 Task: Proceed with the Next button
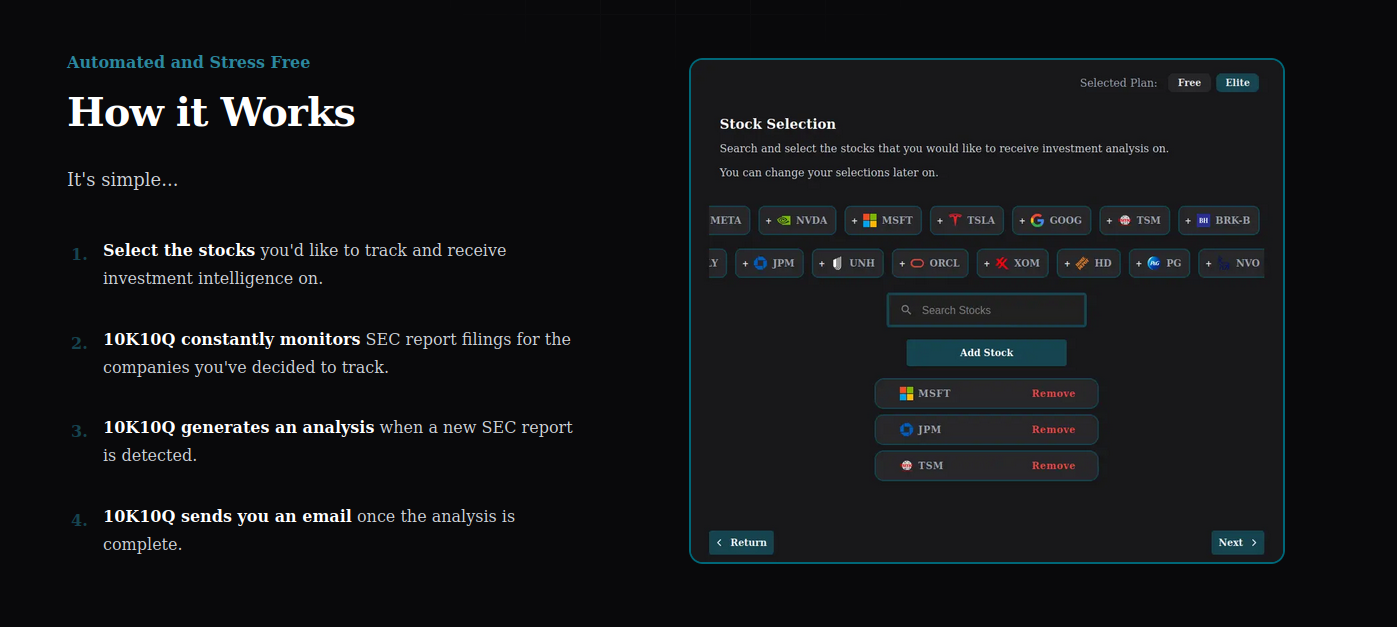[x=1237, y=543]
